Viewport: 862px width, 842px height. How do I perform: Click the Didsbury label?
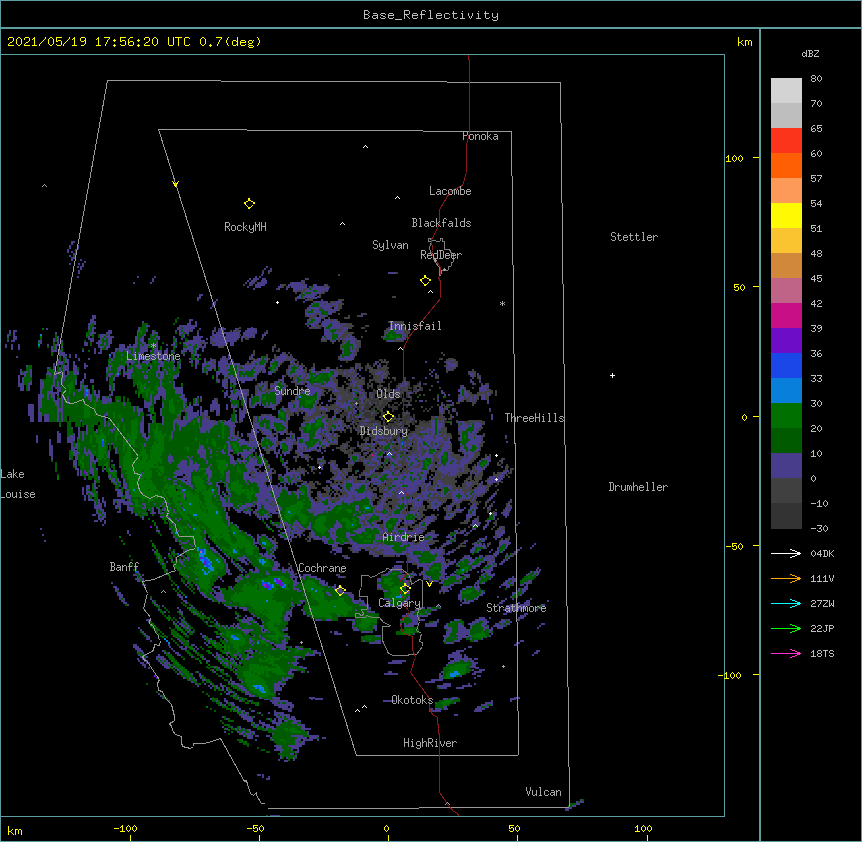(384, 431)
